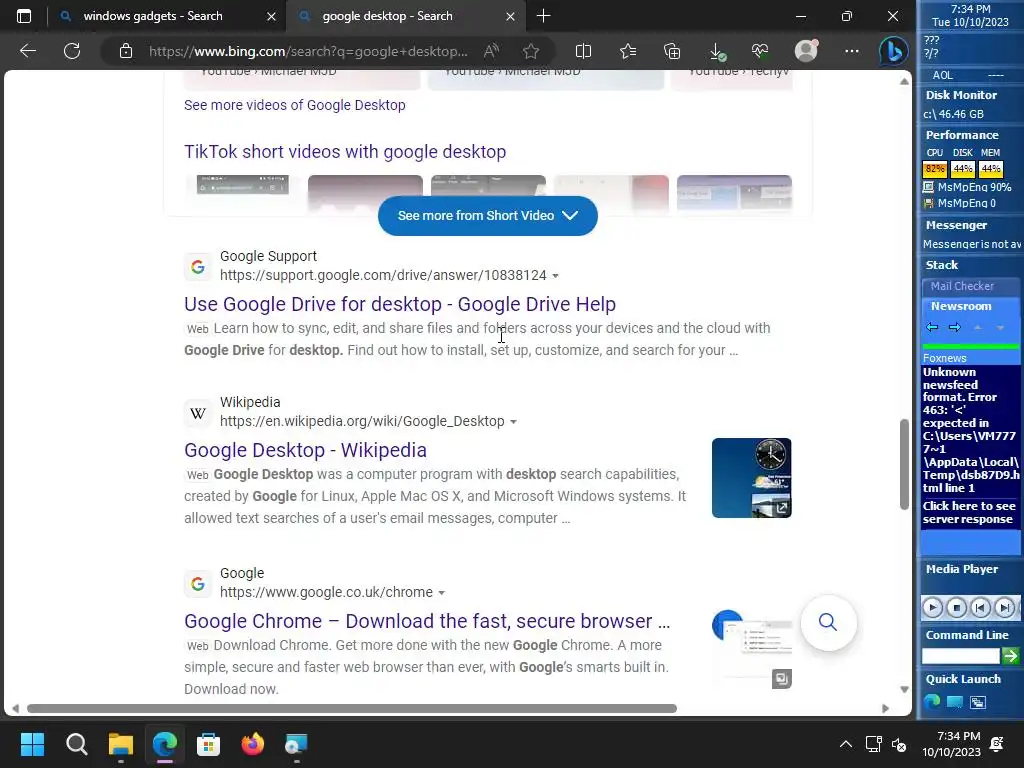
Task: Run the Command Line green arrow
Action: tap(1010, 656)
